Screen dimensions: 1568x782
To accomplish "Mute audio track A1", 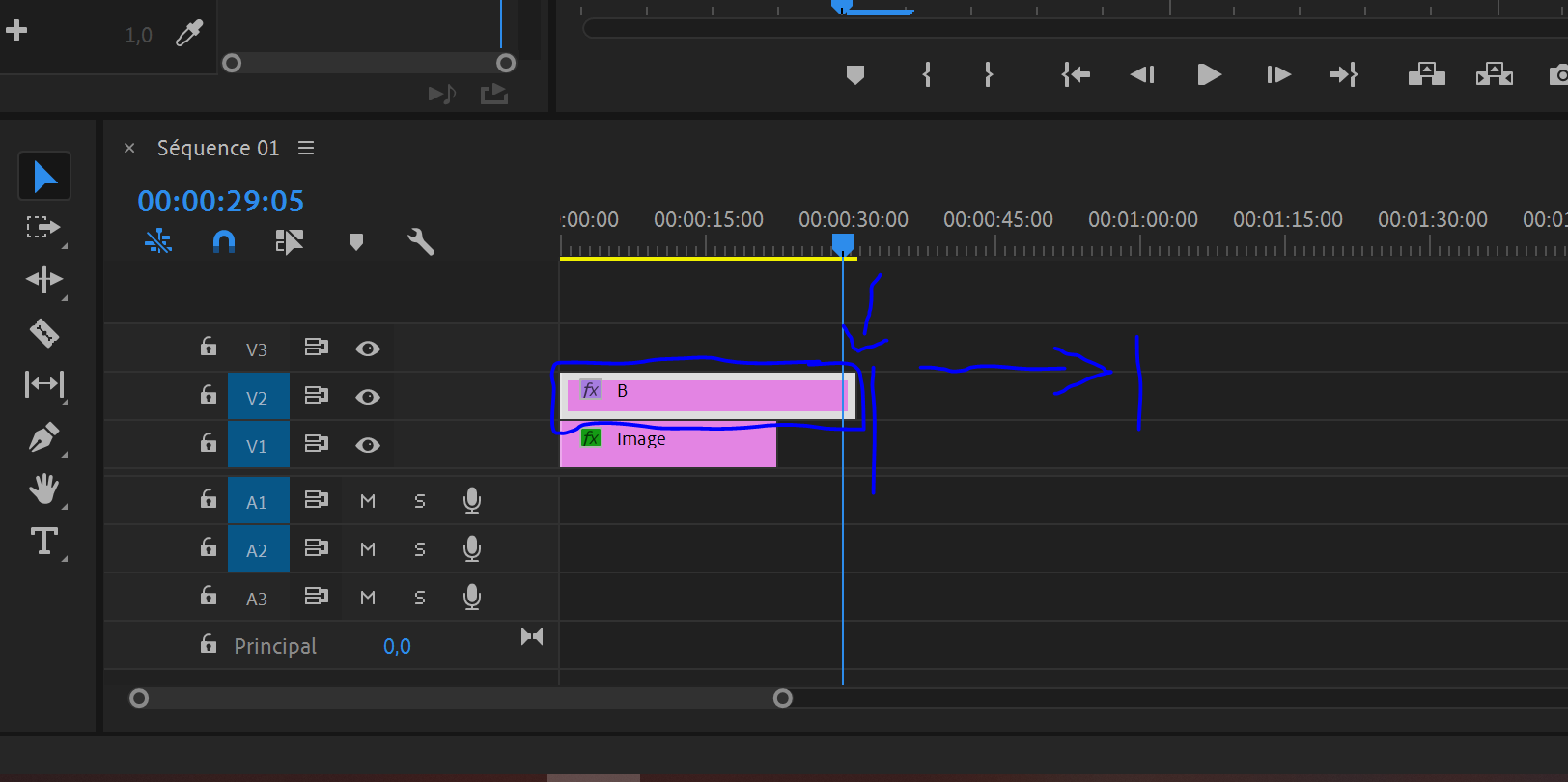I will [x=368, y=501].
